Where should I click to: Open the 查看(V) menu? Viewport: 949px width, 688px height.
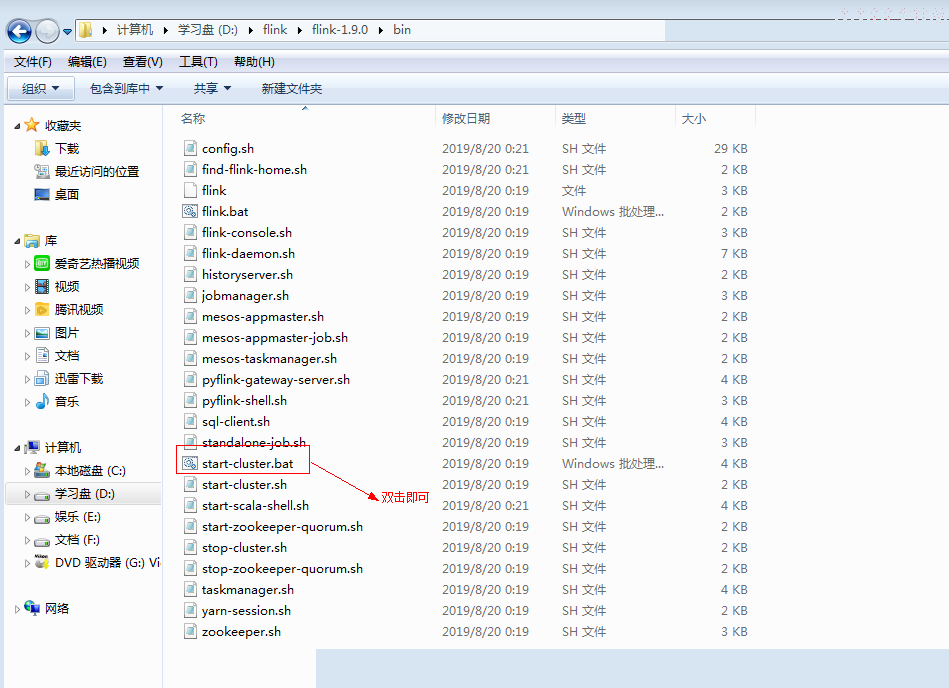pos(142,62)
